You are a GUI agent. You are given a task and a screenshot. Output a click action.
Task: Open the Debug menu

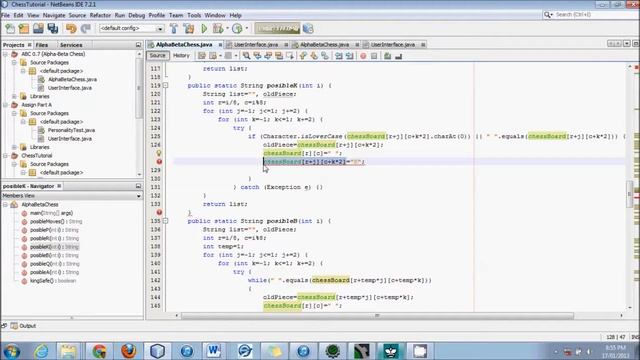(136, 15)
